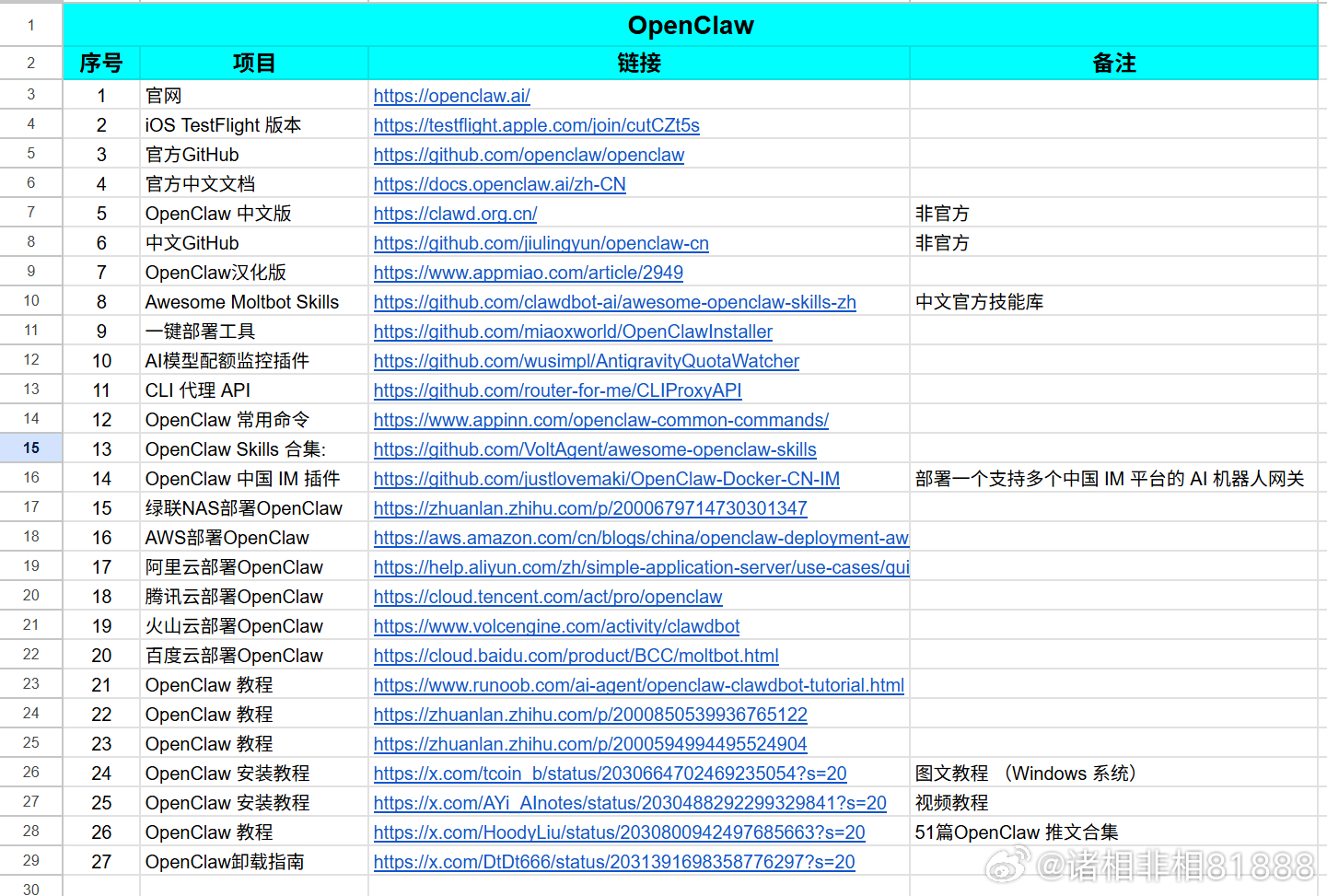Viewport: 1327px width, 896px height.
Task: Select the 阿里云部署OpenClaw cell
Action: pyautogui.click(x=254, y=567)
